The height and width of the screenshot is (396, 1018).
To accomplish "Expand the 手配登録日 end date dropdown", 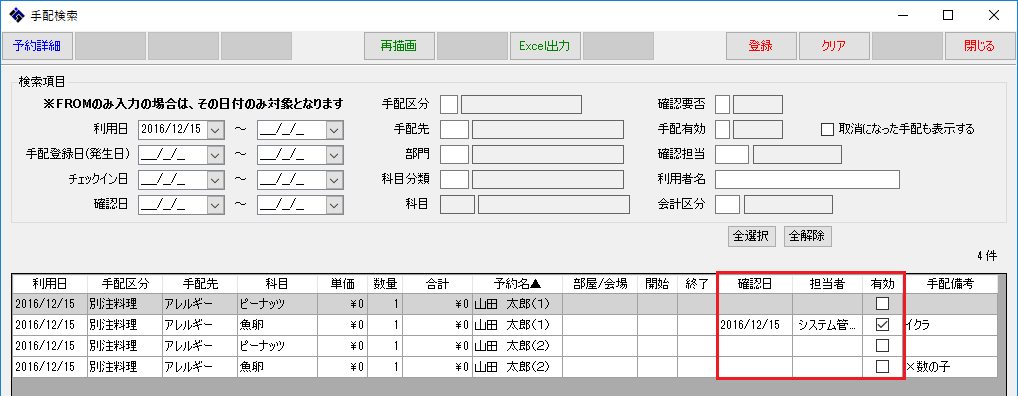I will (x=334, y=155).
